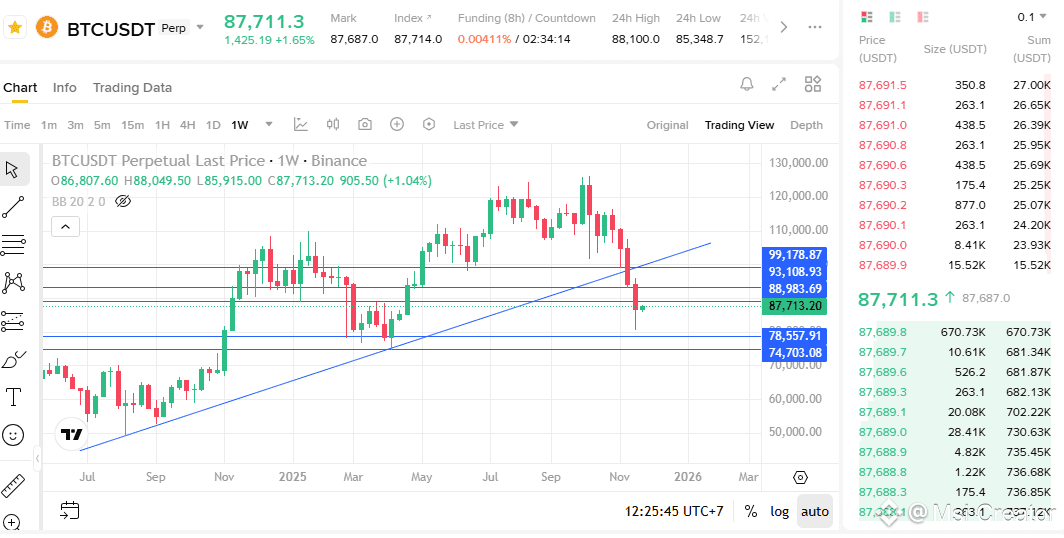Open chart settings hexagon on time axis
The width and height of the screenshot is (1064, 538).
tap(801, 478)
